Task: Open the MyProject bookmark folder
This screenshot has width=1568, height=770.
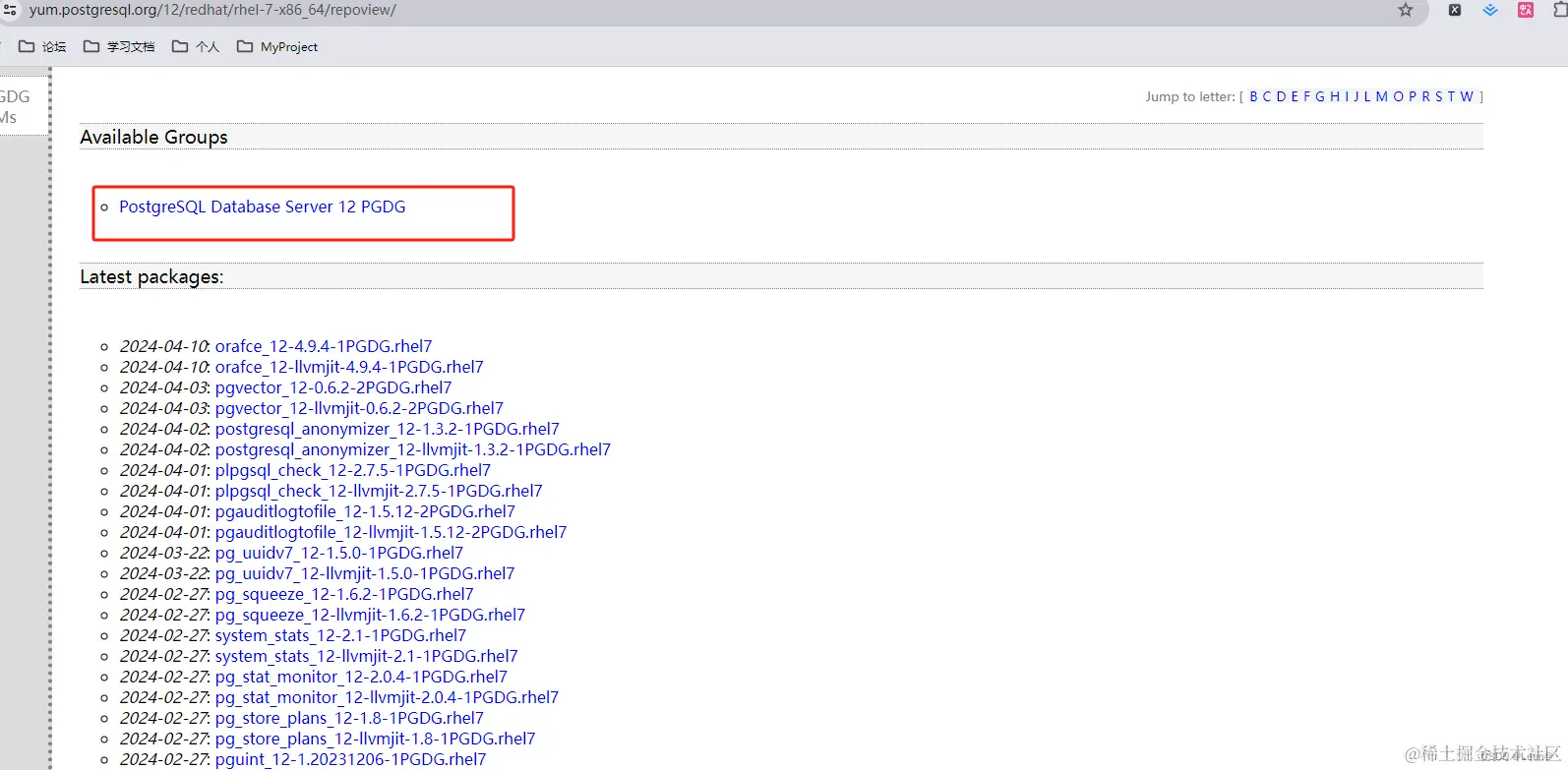Action: (277, 46)
